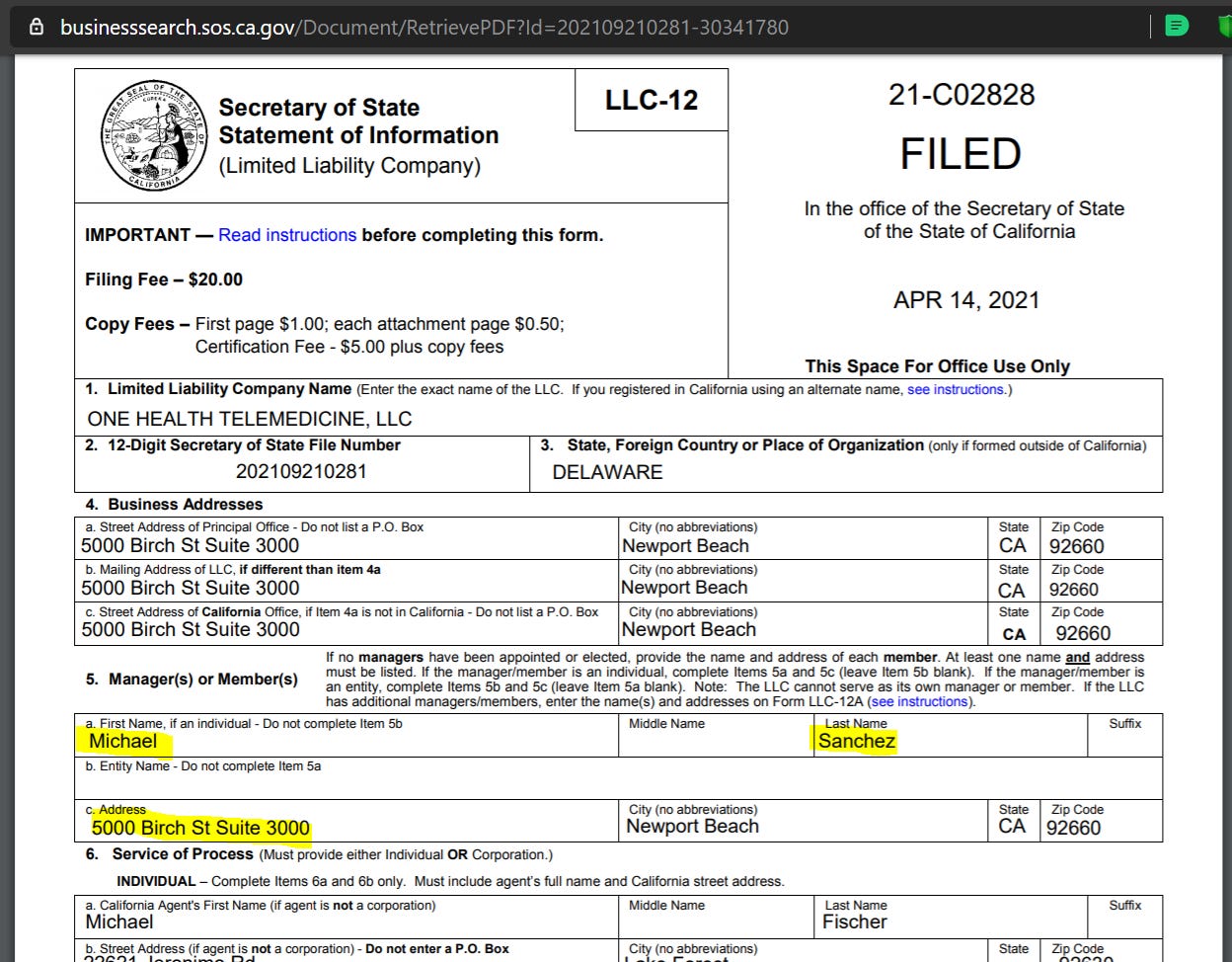Image resolution: width=1232 pixels, height=962 pixels.
Task: Click the filed date "APR 14, 2021"
Action: [966, 300]
